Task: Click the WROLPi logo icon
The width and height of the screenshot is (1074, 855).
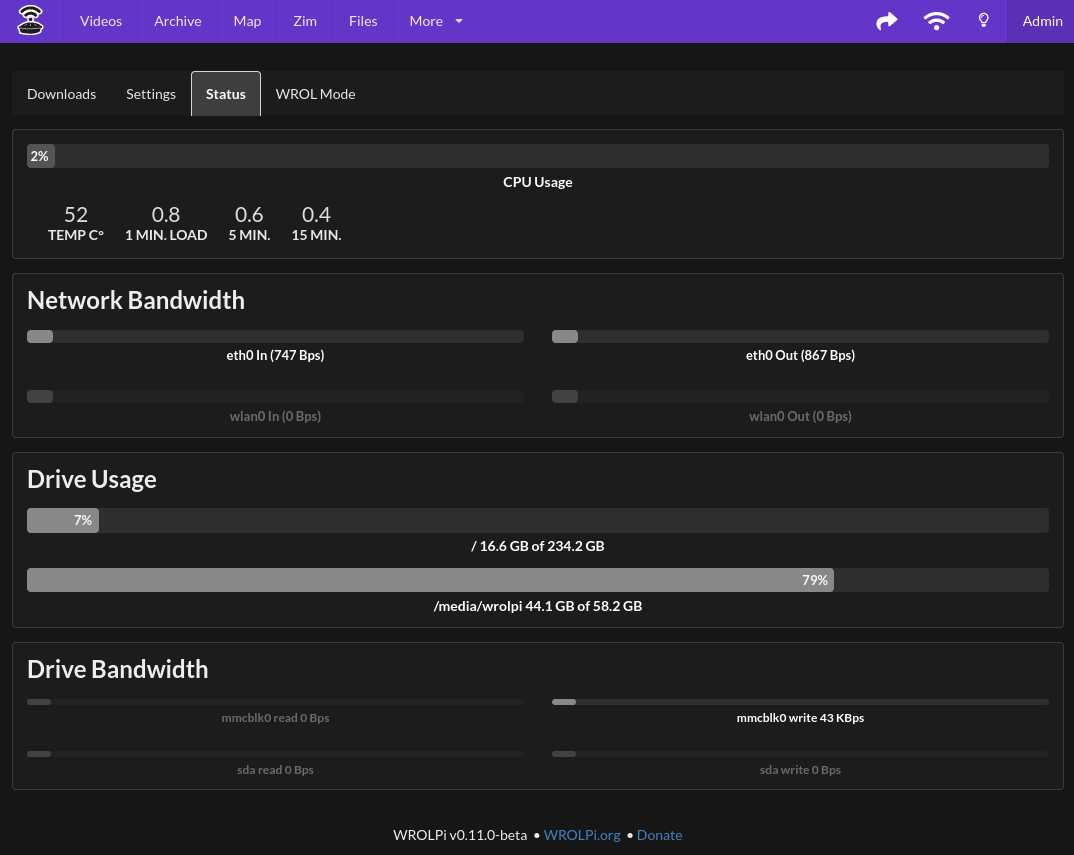Action: pos(31,21)
